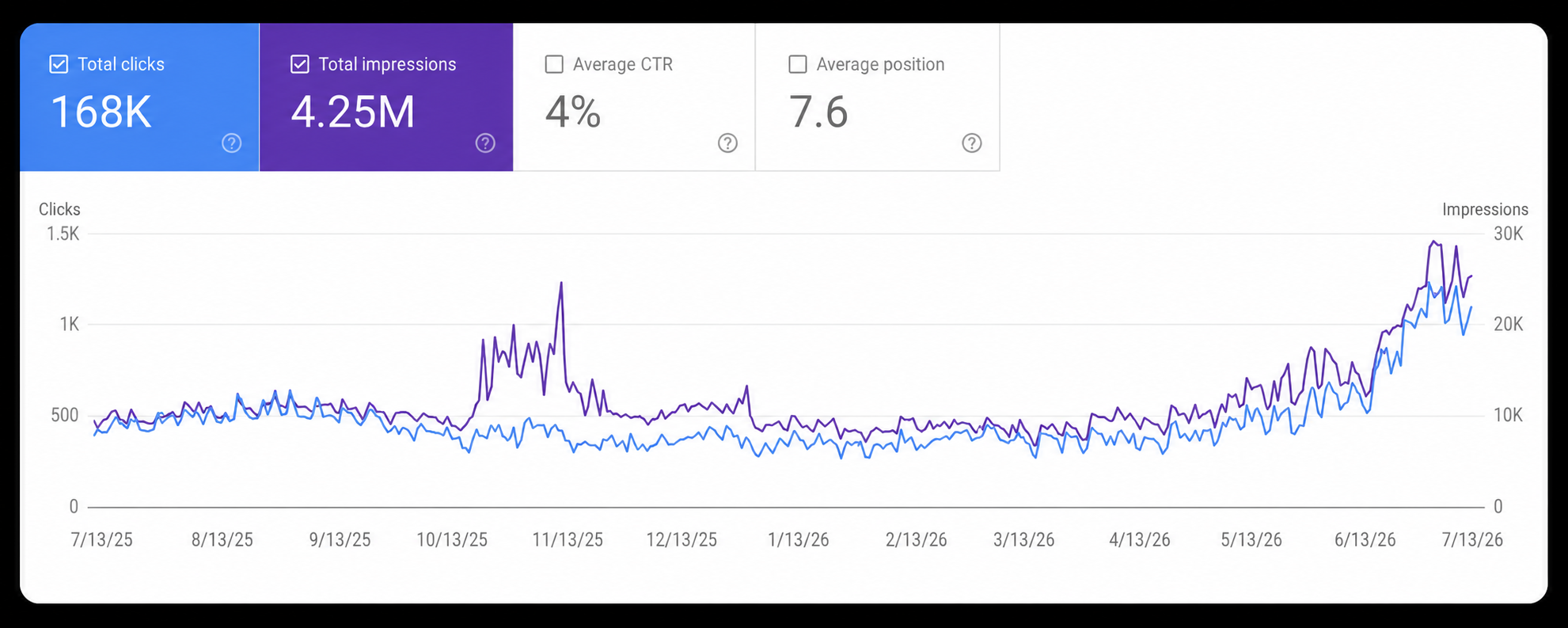1568x628 pixels.
Task: Click the 3/13/26 date label
Action: click(x=1024, y=540)
